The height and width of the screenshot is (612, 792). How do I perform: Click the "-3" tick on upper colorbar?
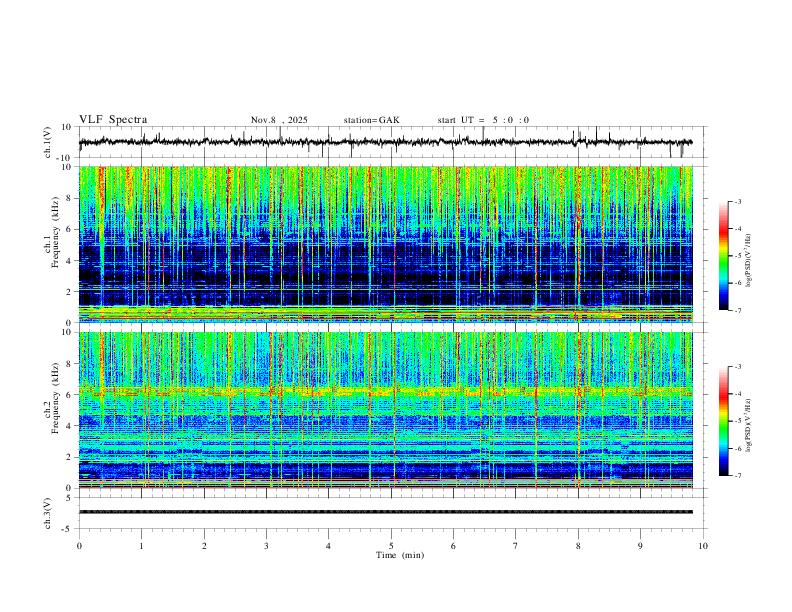coord(737,201)
